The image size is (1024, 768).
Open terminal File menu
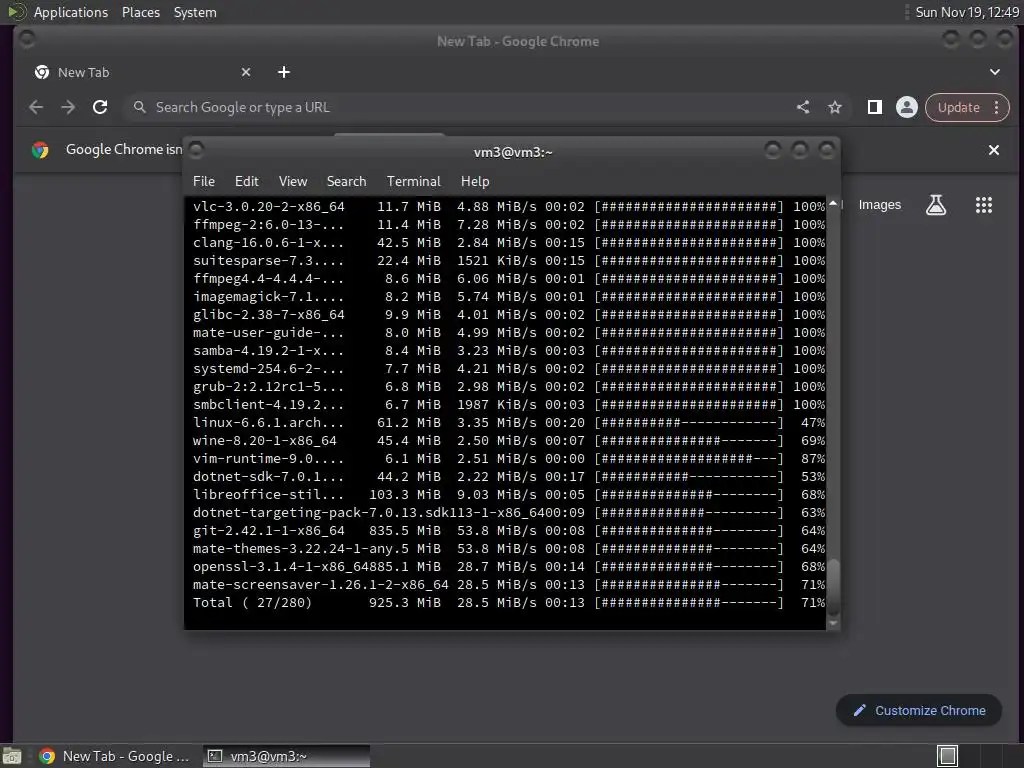tap(204, 182)
